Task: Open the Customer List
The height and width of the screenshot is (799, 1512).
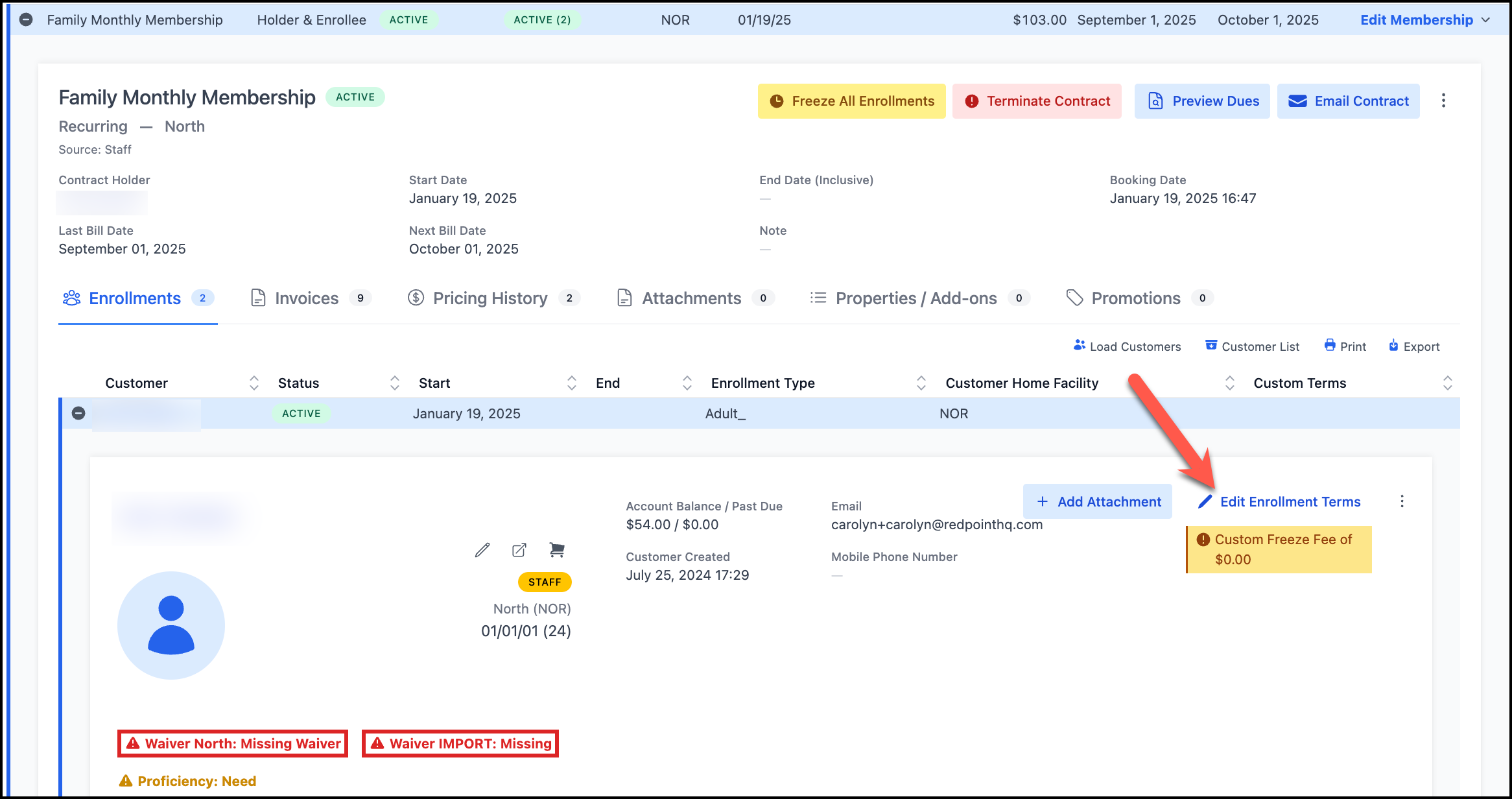Action: pos(1252,346)
